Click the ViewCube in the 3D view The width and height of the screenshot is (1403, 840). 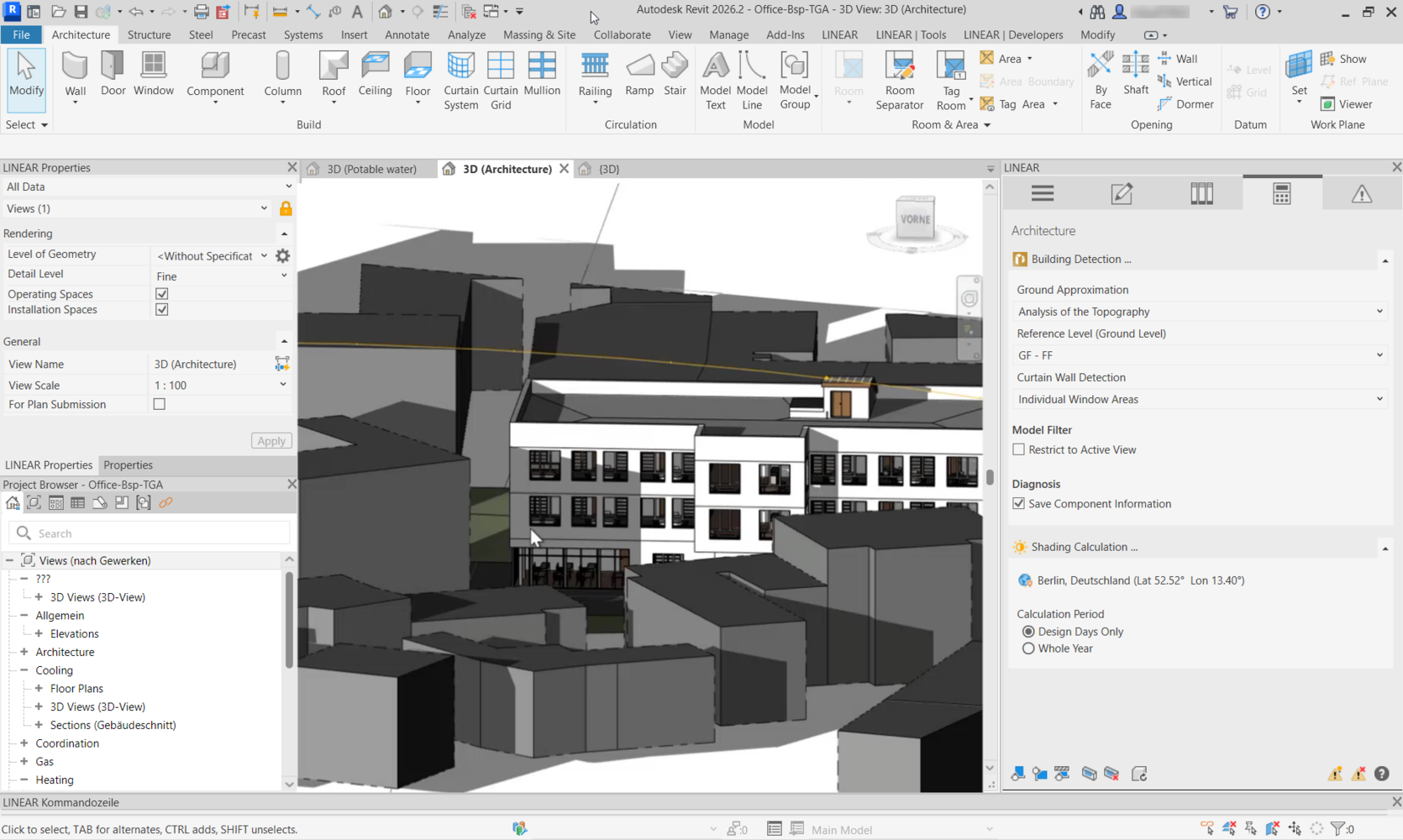[x=915, y=221]
